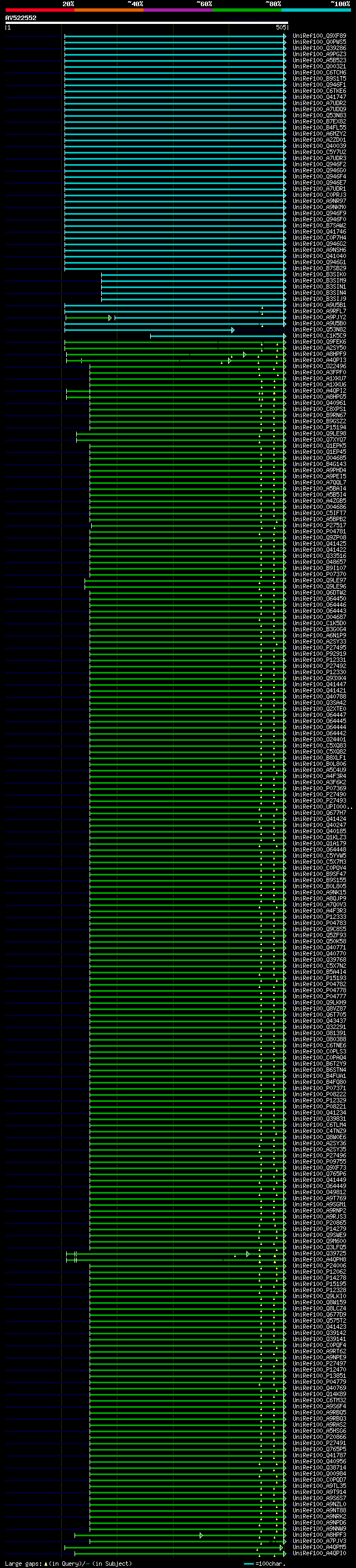Click the query end position label 505
The image size is (356, 1568).
click(280, 27)
